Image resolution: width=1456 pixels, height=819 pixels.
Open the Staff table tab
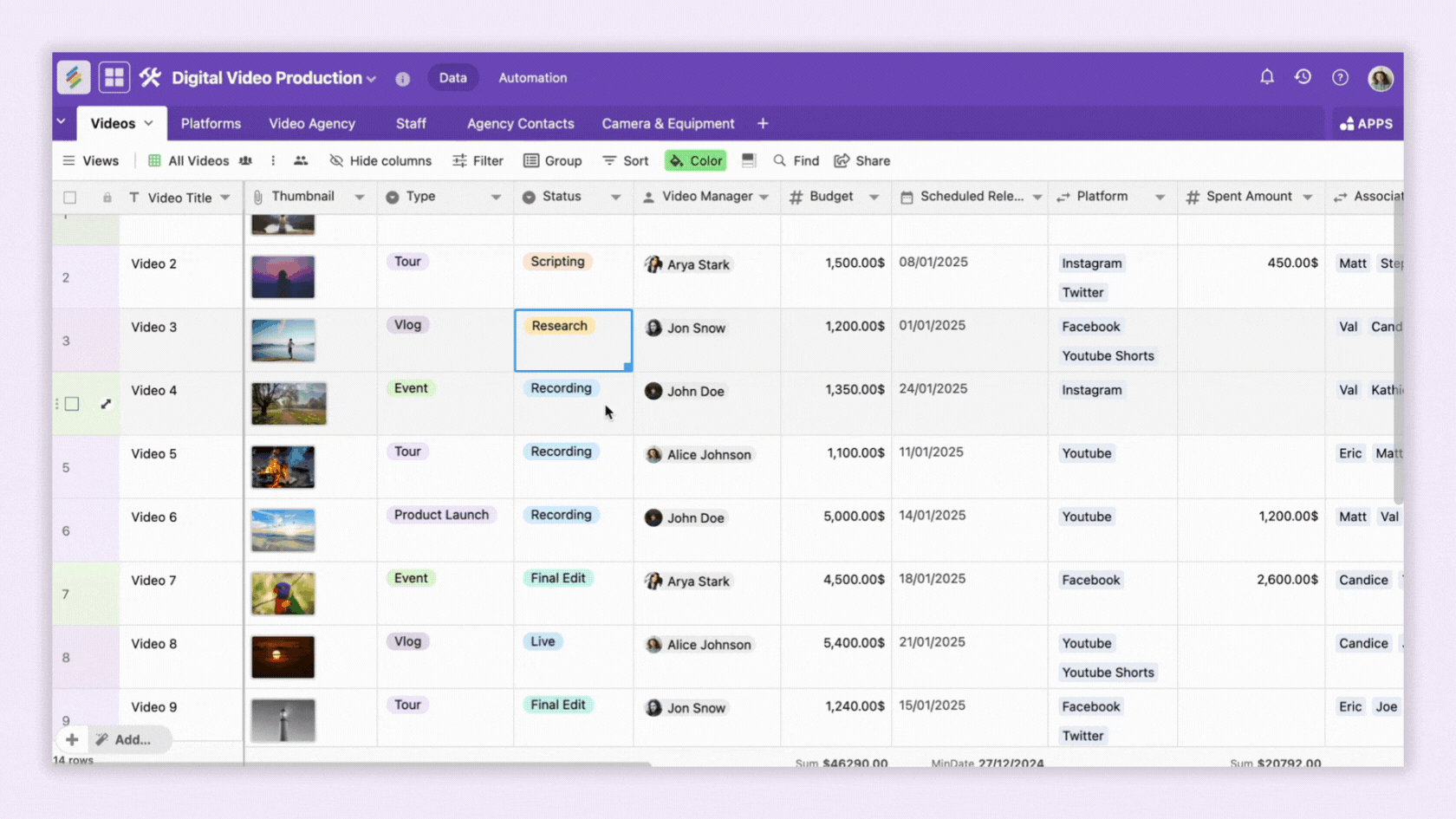411,123
